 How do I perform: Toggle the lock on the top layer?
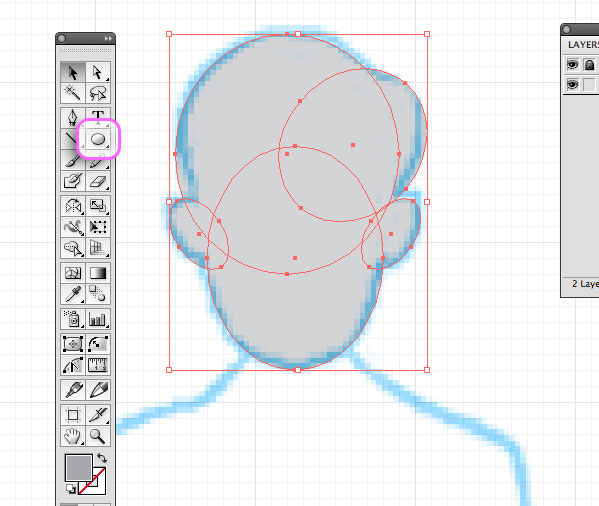coord(589,65)
